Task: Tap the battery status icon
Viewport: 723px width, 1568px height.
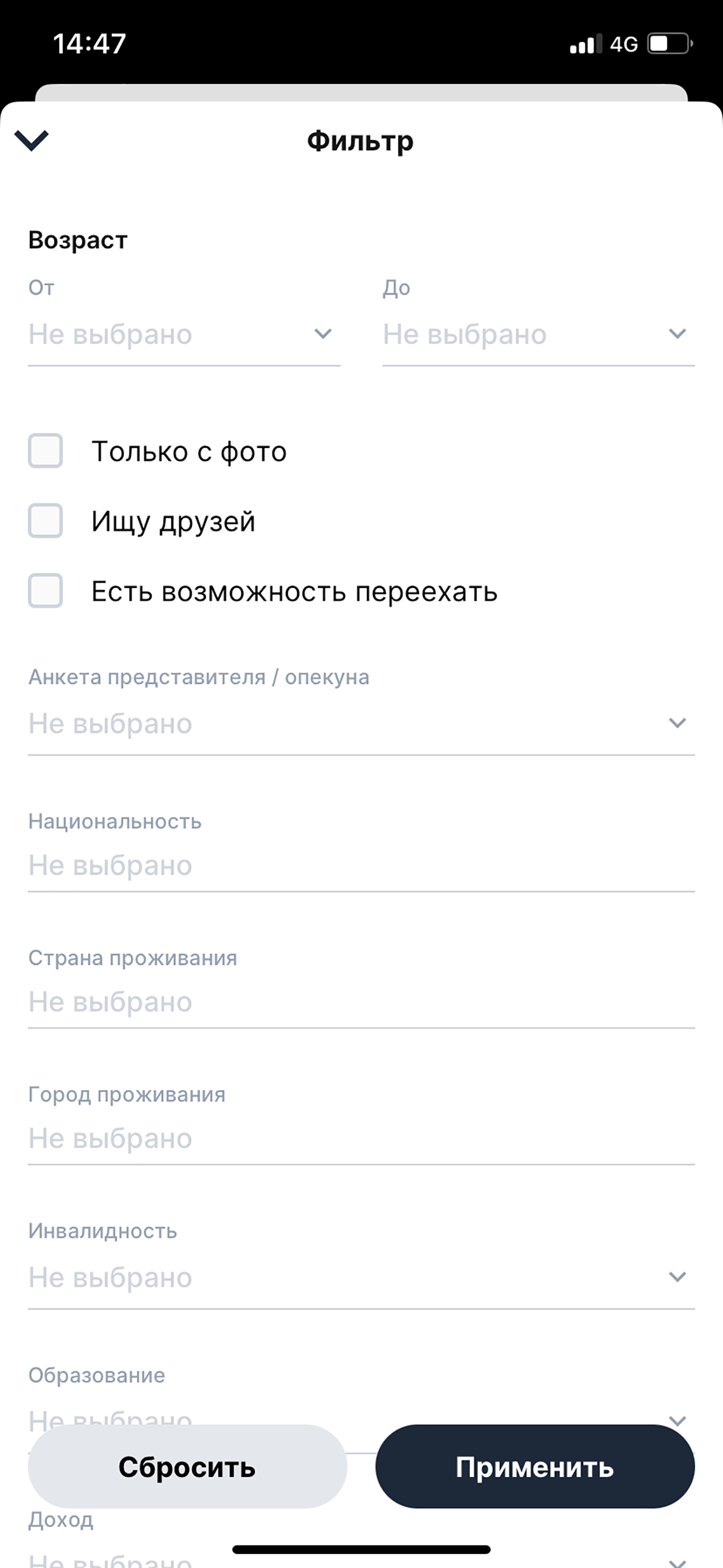Action: (670, 44)
